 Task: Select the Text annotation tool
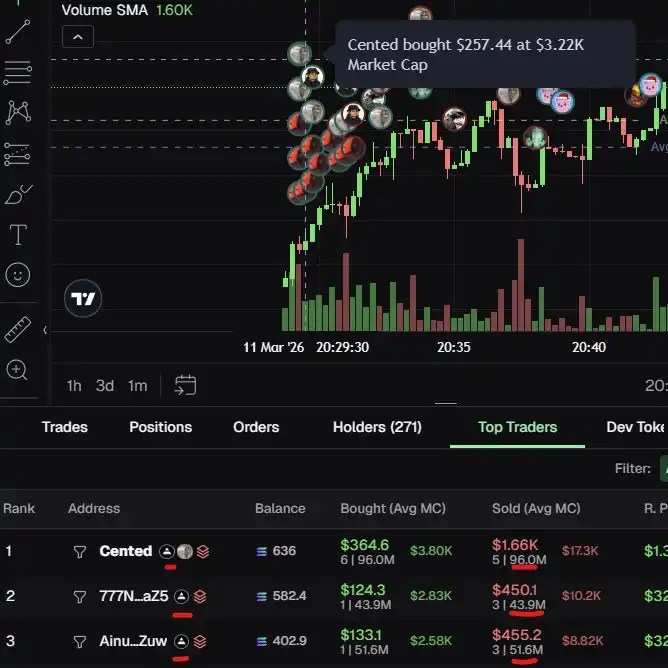pyautogui.click(x=18, y=236)
